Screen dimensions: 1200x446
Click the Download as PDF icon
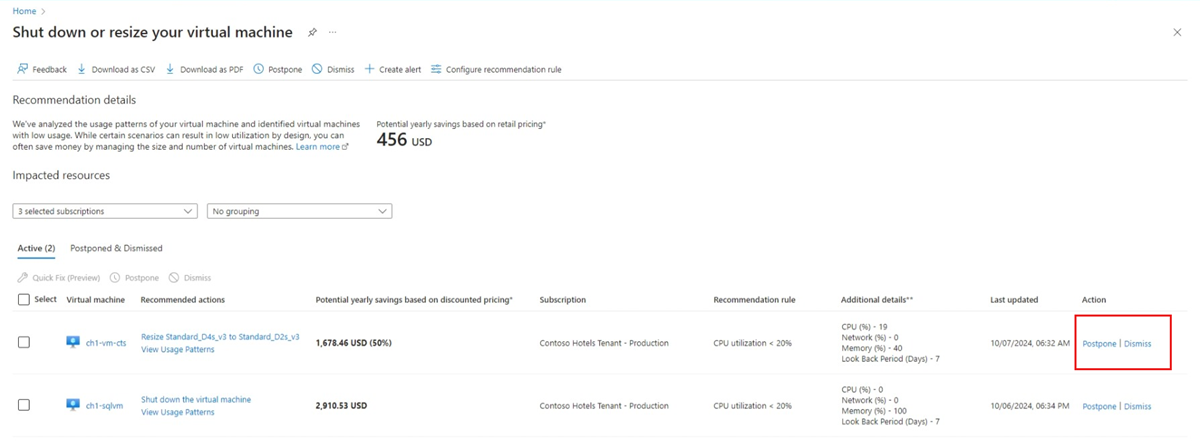pyautogui.click(x=170, y=69)
